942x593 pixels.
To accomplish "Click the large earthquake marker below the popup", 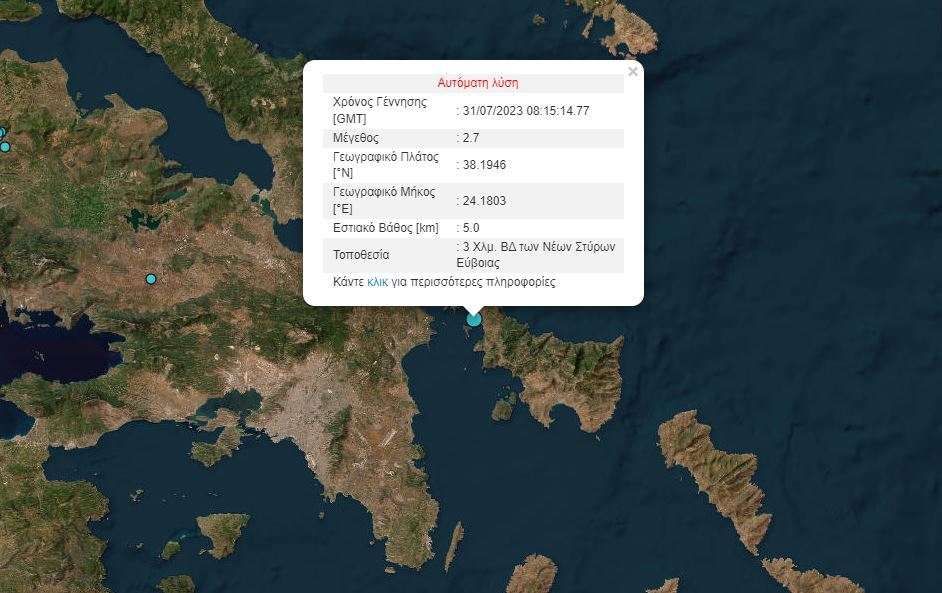I will (x=474, y=319).
